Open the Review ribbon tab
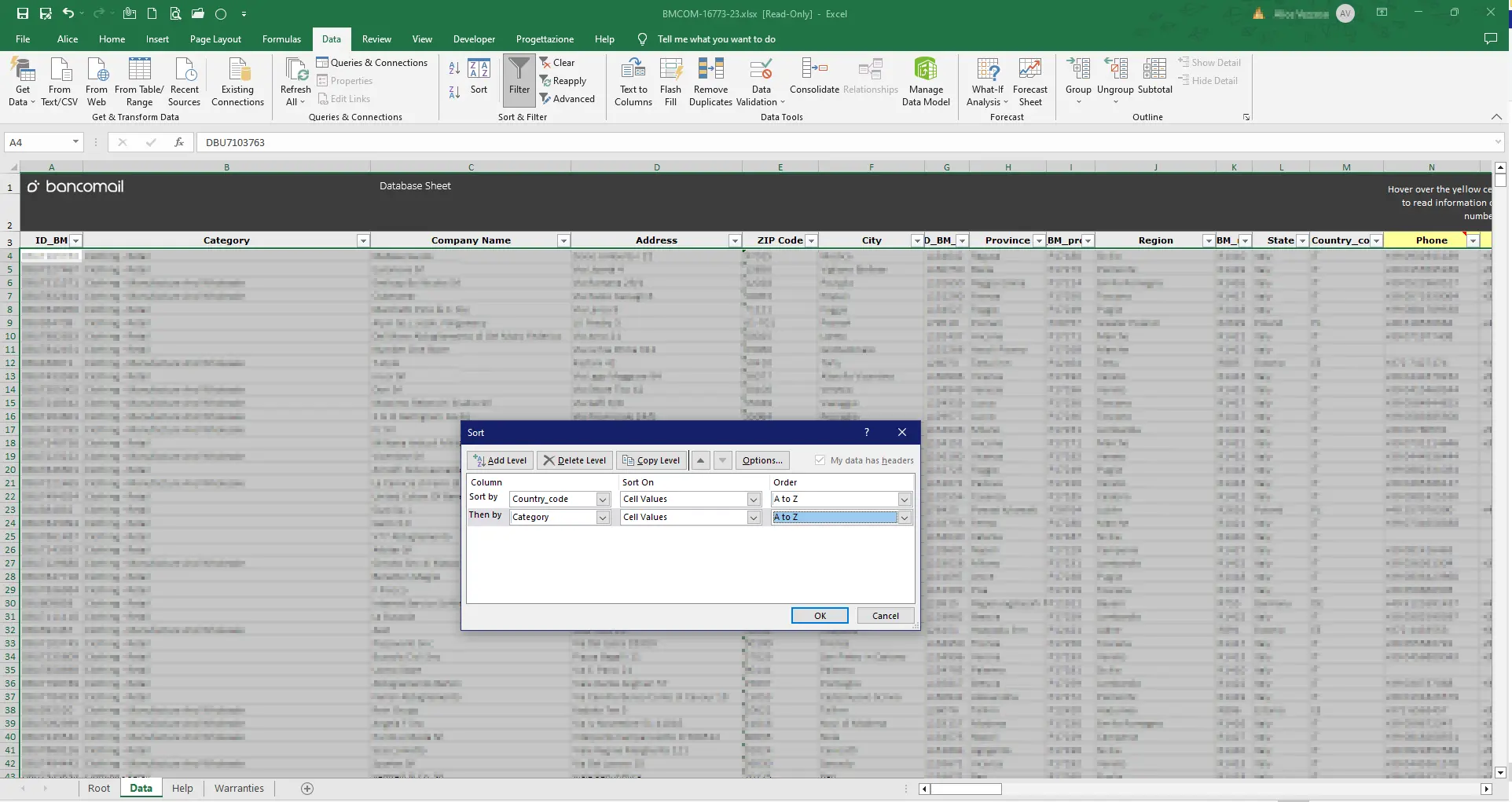Screen dimensions: 1512x802 [376, 39]
